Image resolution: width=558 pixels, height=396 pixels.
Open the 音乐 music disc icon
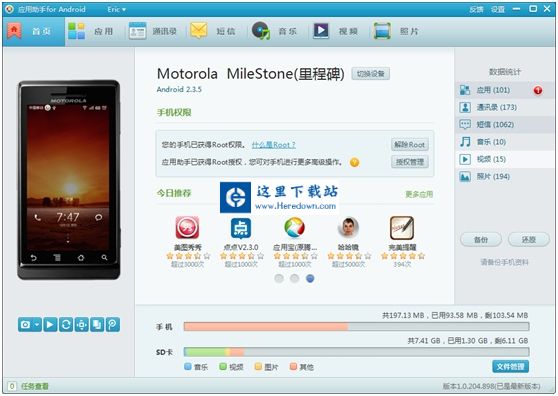(261, 31)
